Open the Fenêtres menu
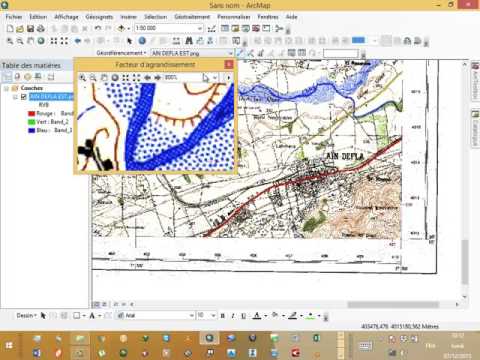480x360 pixels. [x=268, y=17]
